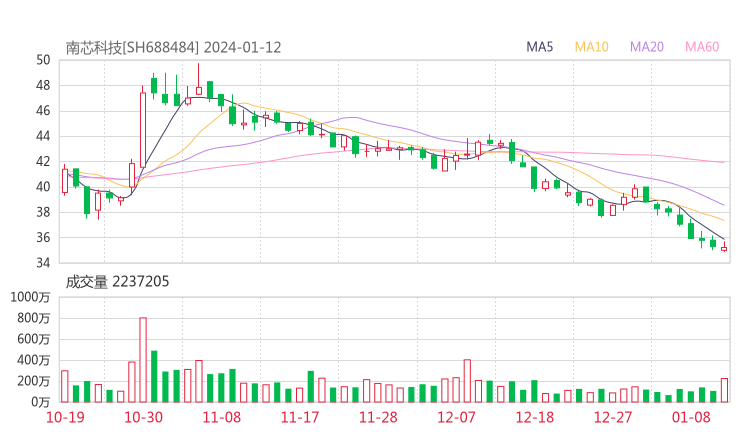This screenshot has height=440, width=740.
Task: Click the 800万 volume axis label
Action: (34, 318)
